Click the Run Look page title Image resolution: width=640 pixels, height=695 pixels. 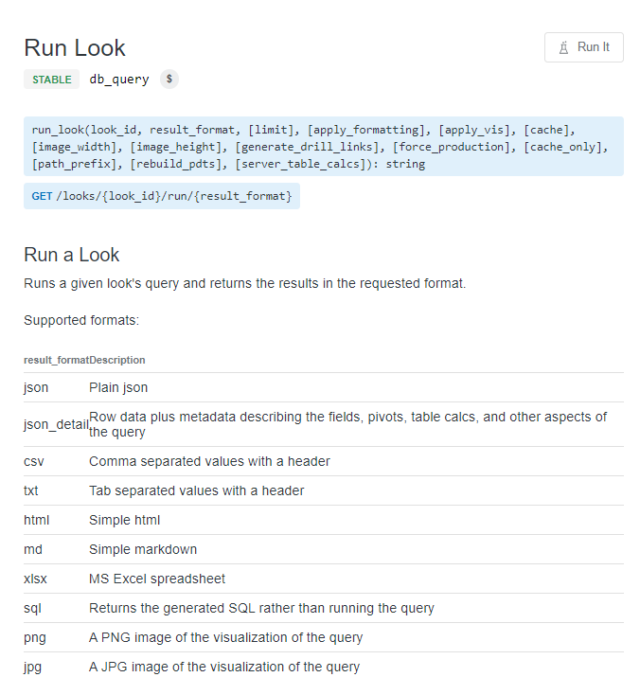[x=75, y=48]
